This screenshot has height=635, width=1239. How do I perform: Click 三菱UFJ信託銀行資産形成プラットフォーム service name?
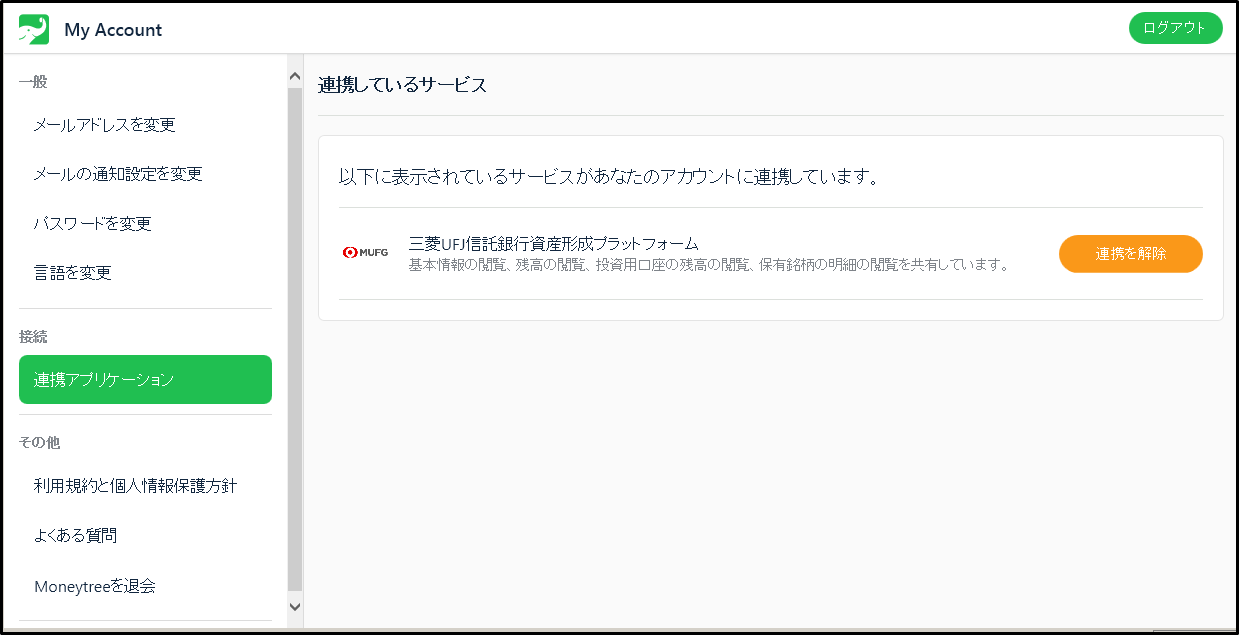[553, 243]
